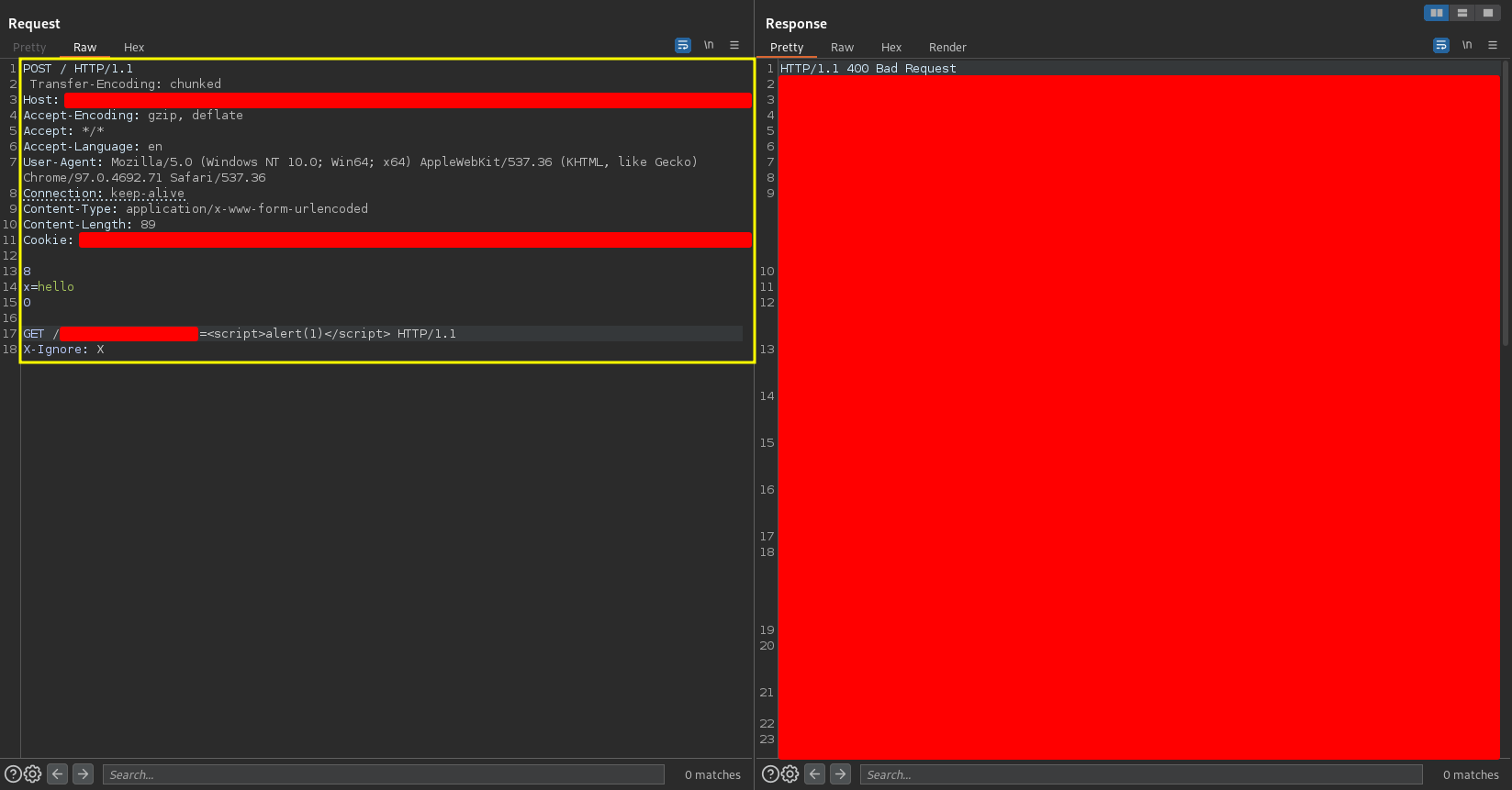Focus the Response search input field
Image resolution: width=1512 pixels, height=790 pixels.
pyautogui.click(x=1141, y=774)
